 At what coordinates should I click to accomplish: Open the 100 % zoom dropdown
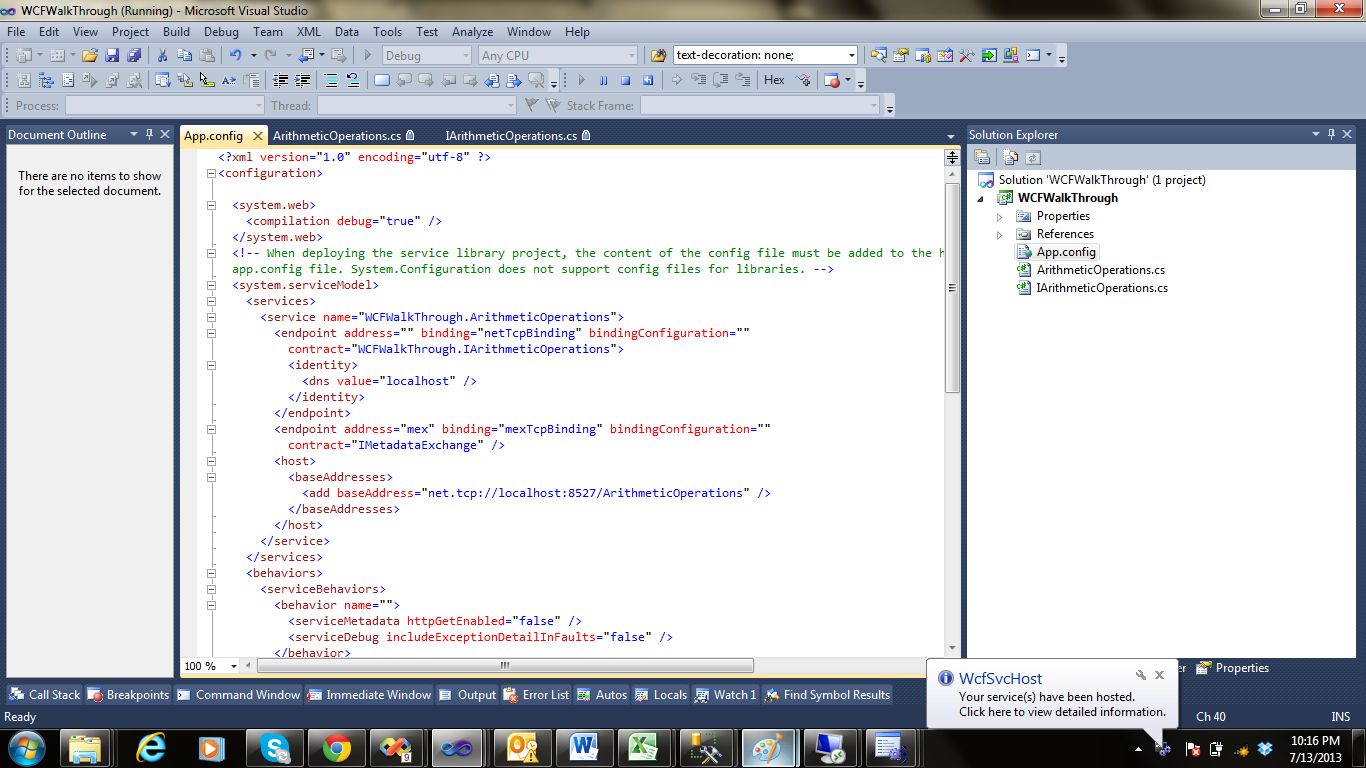pyautogui.click(x=234, y=666)
